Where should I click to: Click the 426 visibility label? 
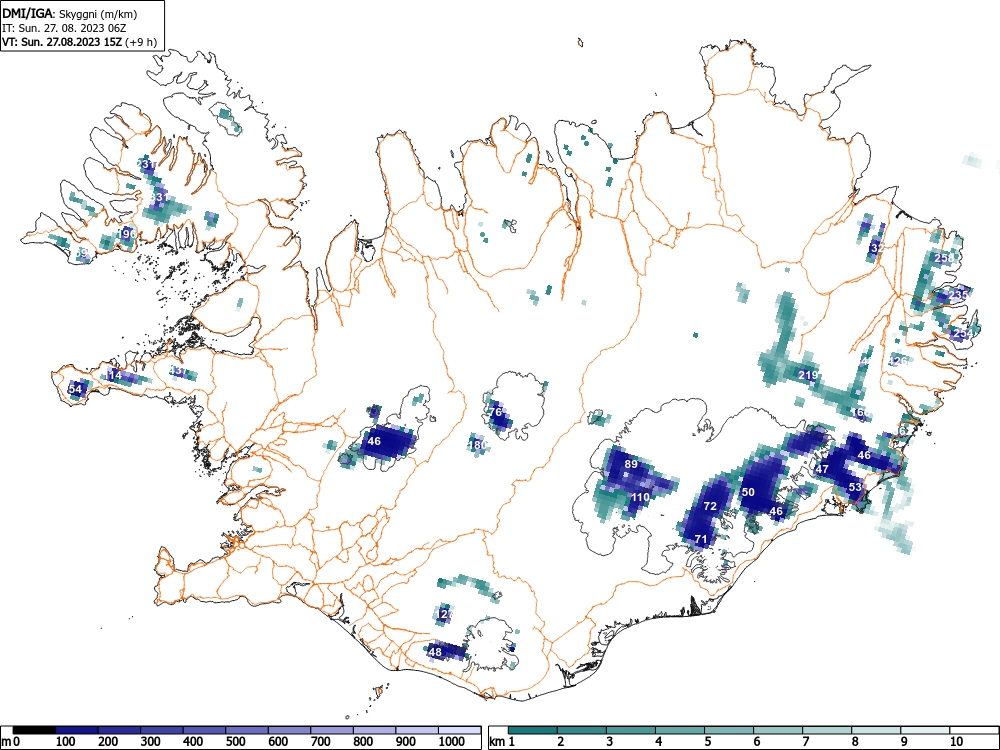[898, 362]
